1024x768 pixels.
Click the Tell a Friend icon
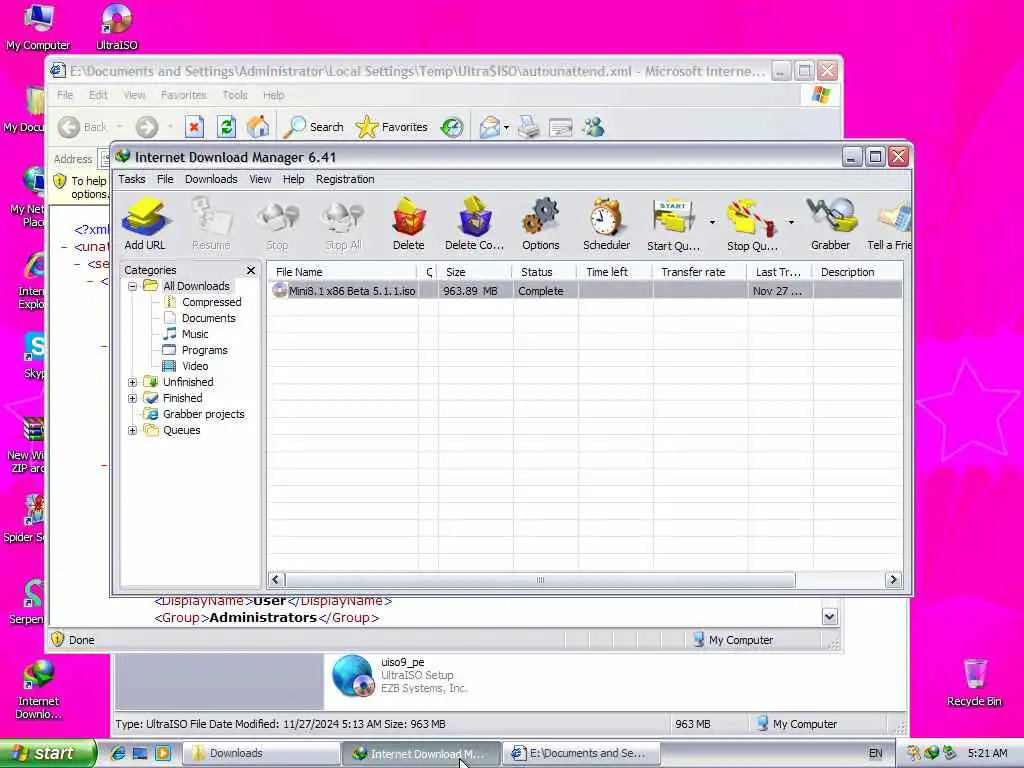(x=889, y=224)
